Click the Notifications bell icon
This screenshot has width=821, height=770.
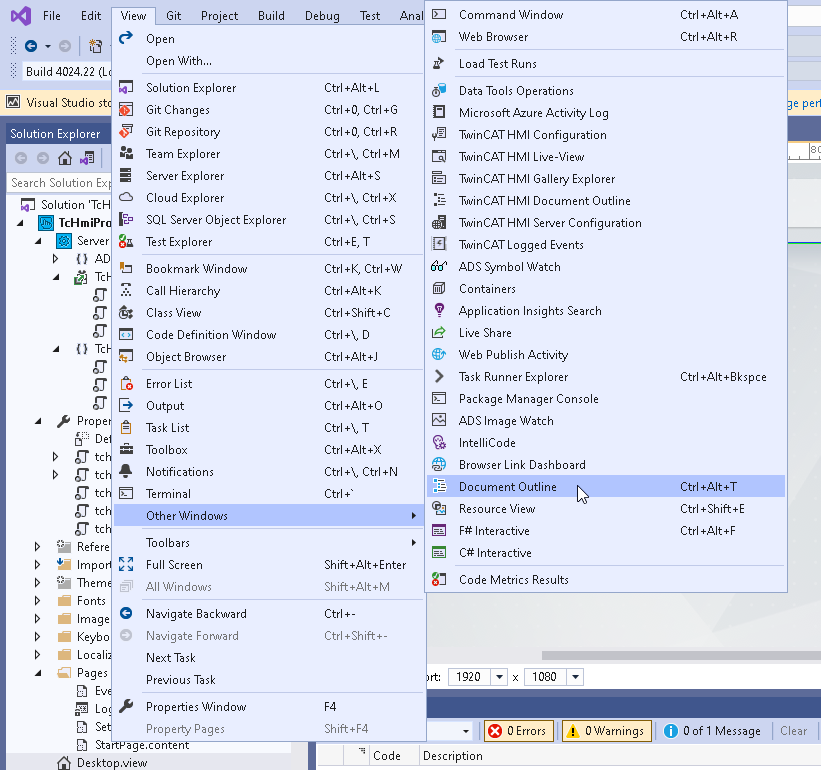[x=126, y=472]
